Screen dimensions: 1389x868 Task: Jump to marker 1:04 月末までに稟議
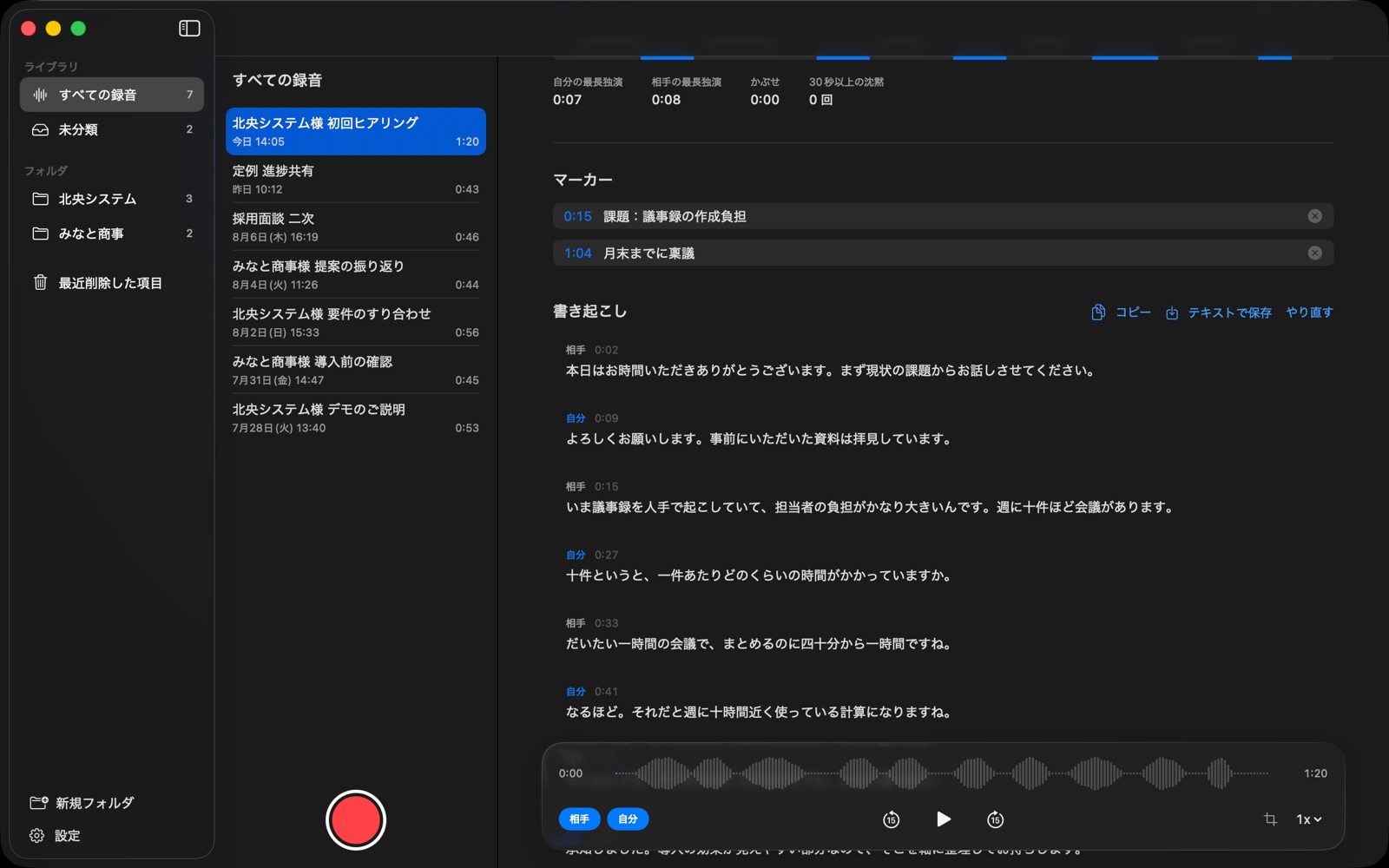click(x=943, y=253)
